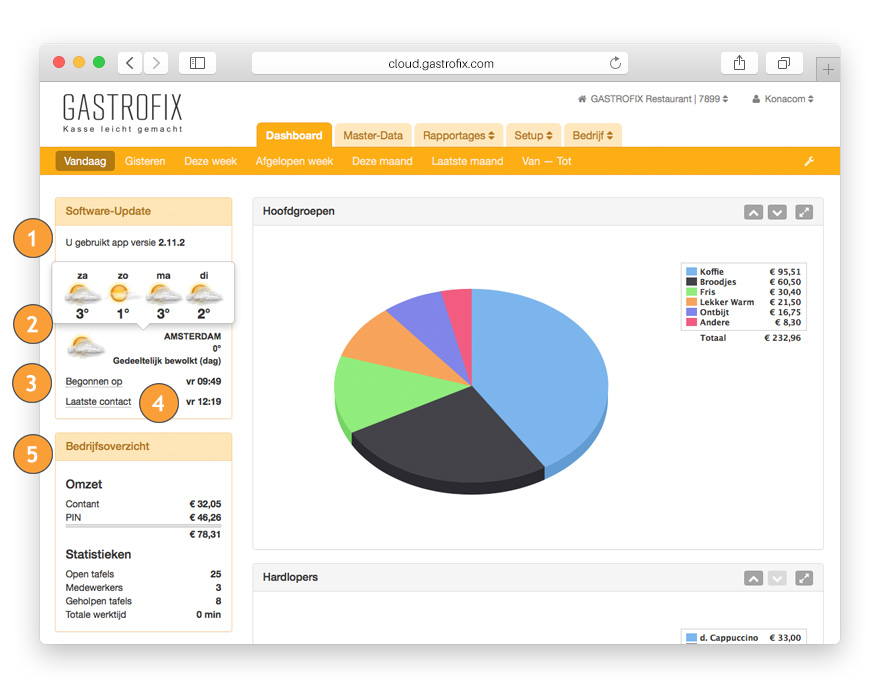
Task: Expand Hardlopers panel to fullscreen
Action: pyautogui.click(x=804, y=578)
